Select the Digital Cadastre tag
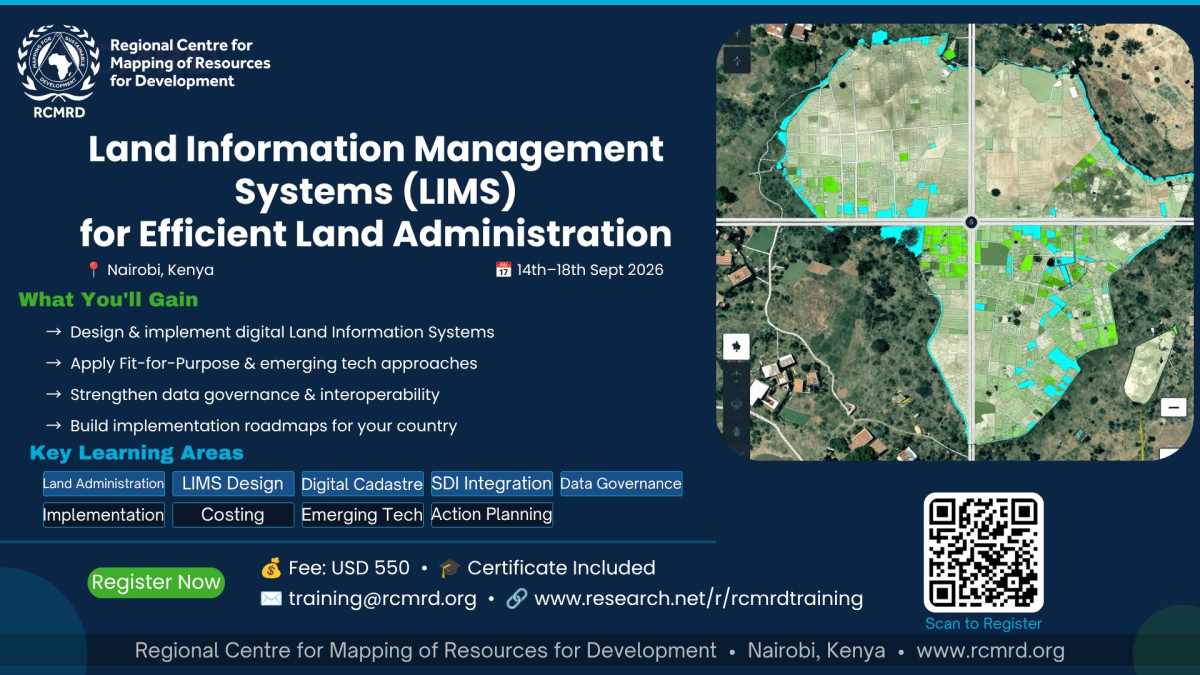The image size is (1200, 675). 362,484
